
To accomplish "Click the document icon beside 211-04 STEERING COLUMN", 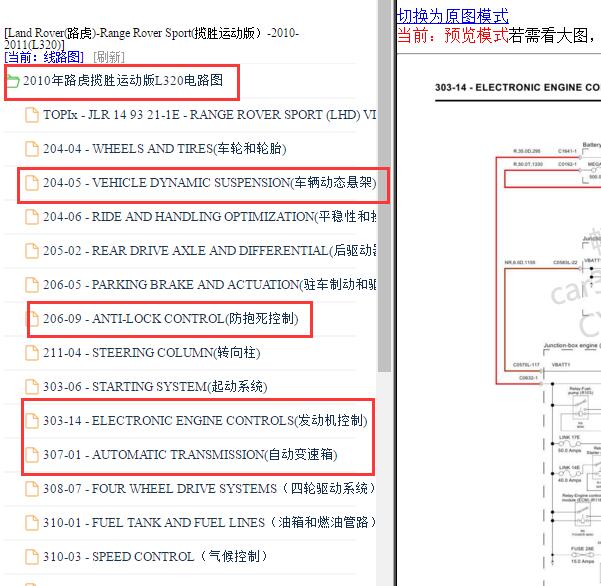I will [x=32, y=353].
